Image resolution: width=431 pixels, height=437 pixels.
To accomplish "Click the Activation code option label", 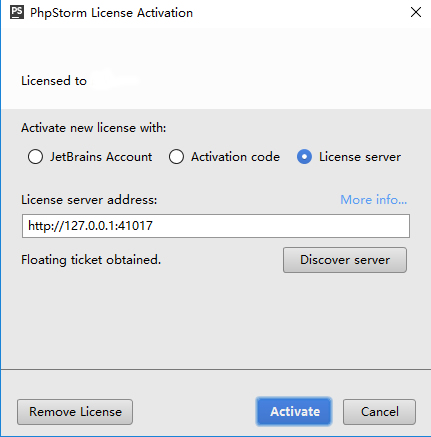I will pos(235,157).
